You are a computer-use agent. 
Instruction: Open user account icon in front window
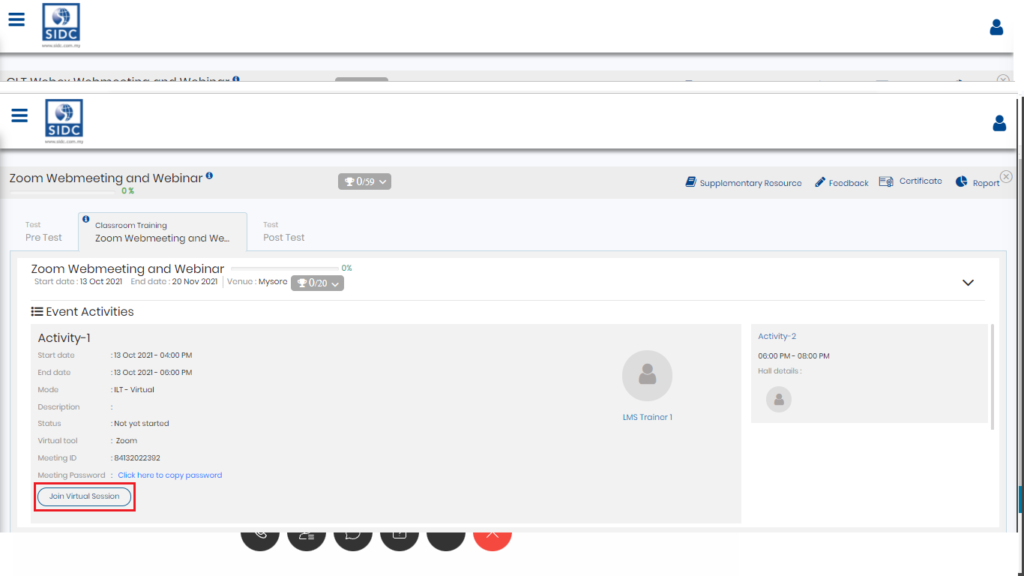[999, 123]
